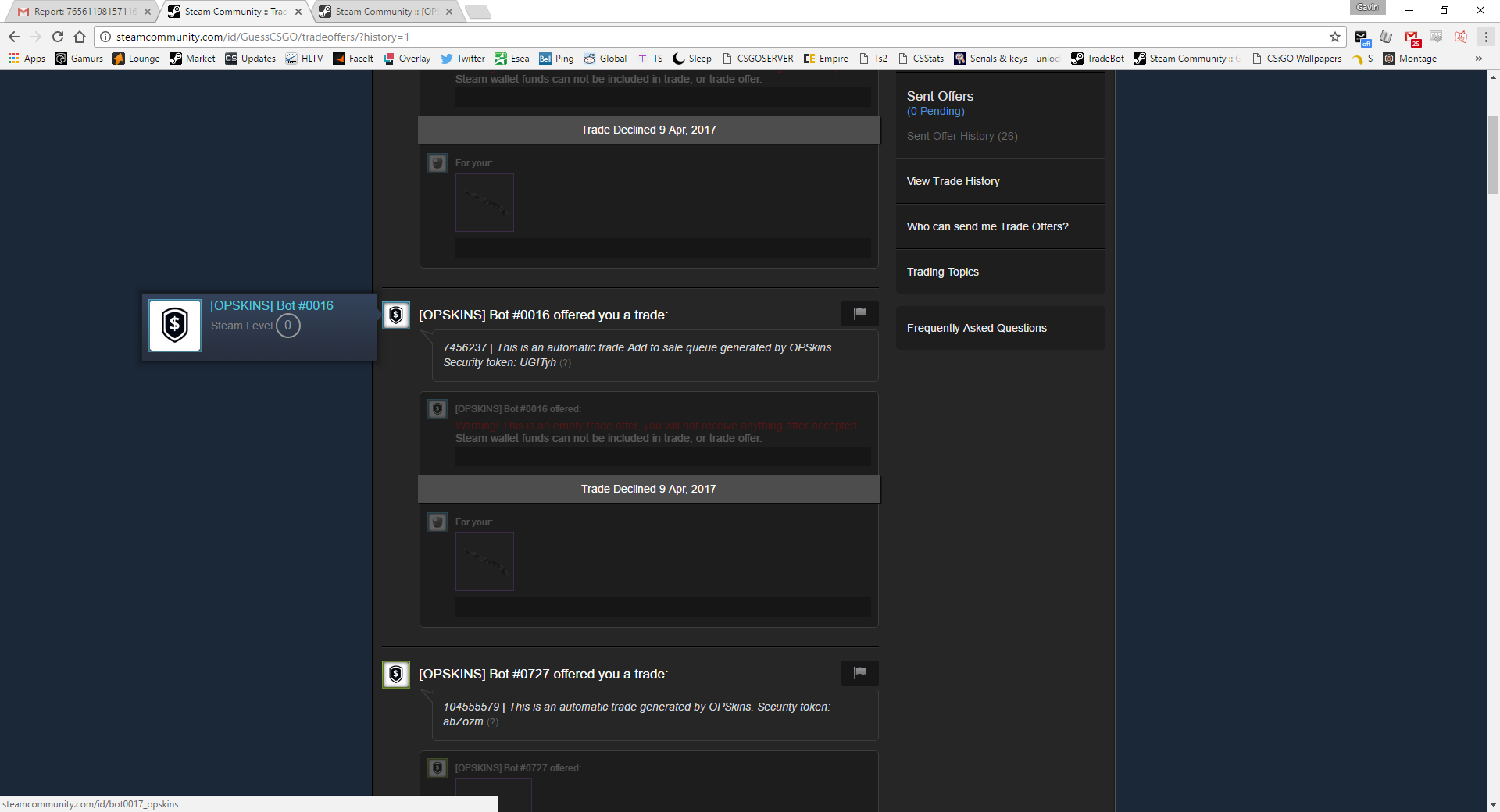Image resolution: width=1500 pixels, height=812 pixels.
Task: Click the Bot #0727 trade offer avatar
Action: click(396, 675)
